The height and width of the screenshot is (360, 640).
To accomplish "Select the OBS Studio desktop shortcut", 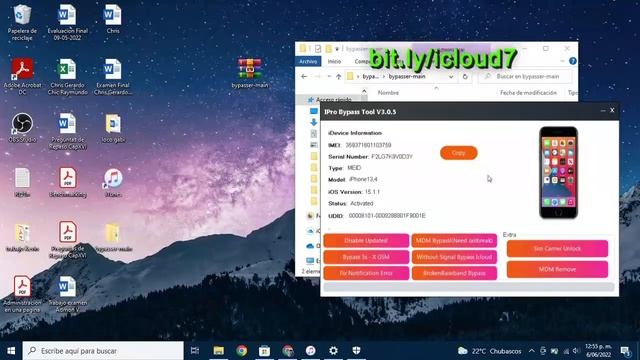I will [x=22, y=127].
